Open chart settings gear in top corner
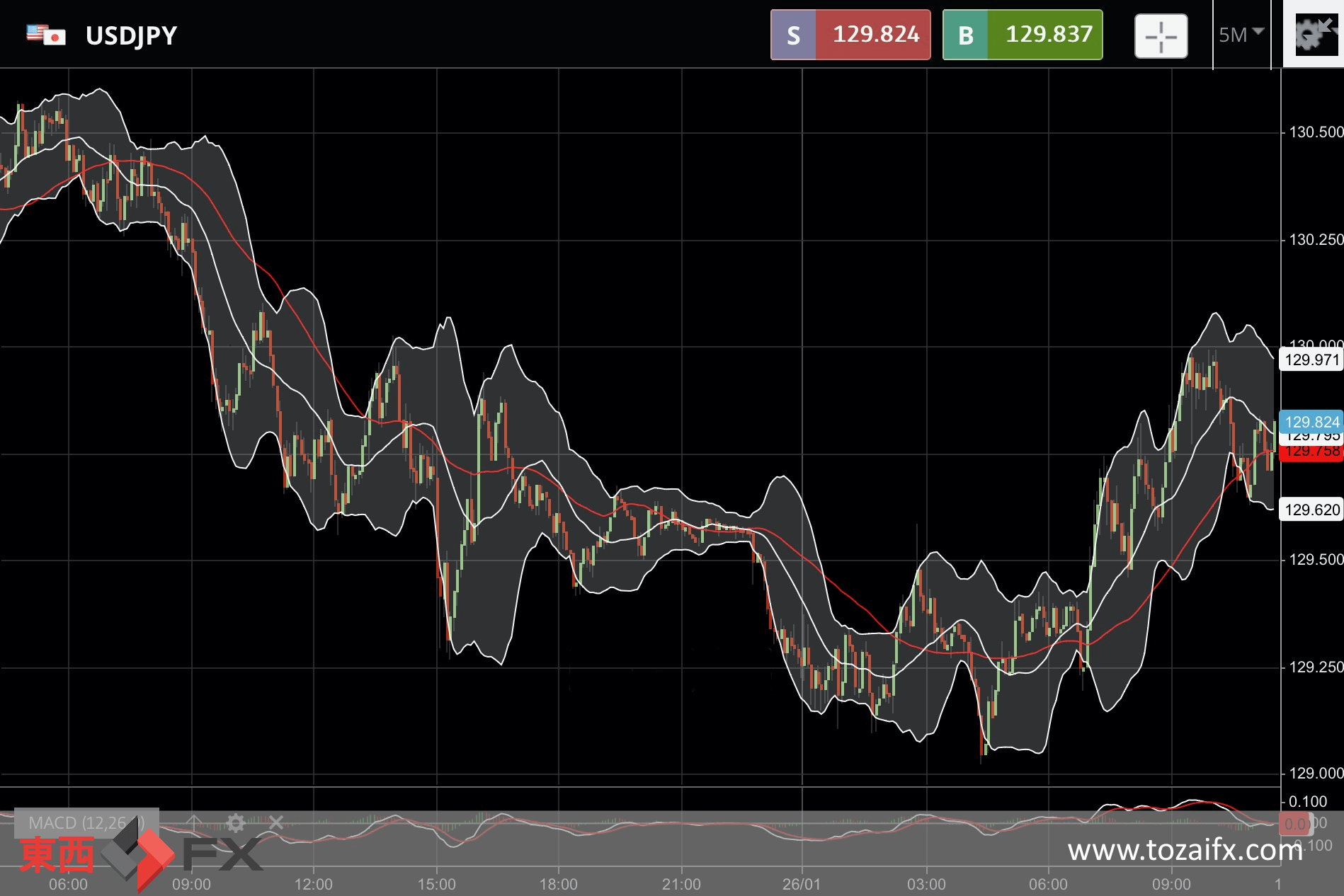The image size is (1344, 896). pos(1313,34)
